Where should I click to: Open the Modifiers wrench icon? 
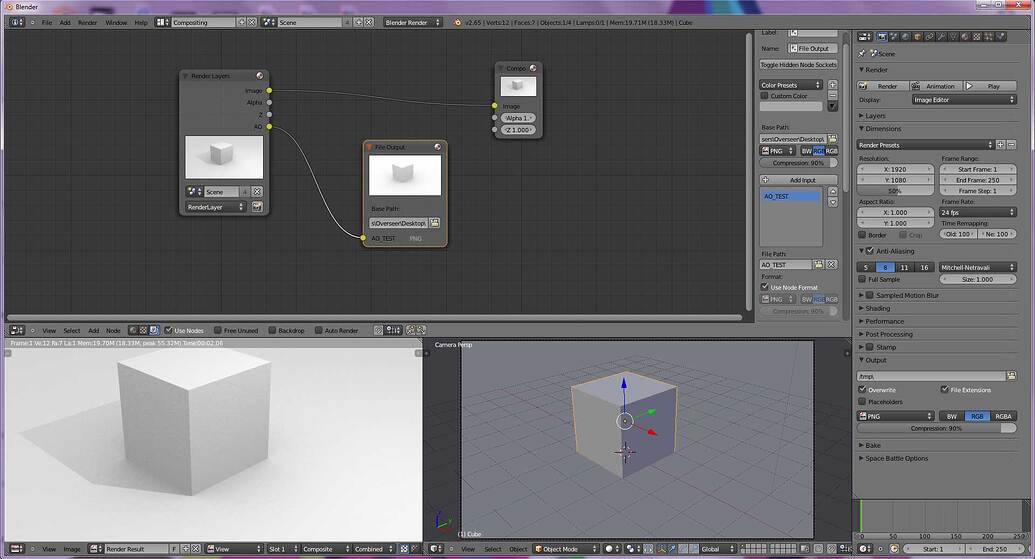click(941, 37)
